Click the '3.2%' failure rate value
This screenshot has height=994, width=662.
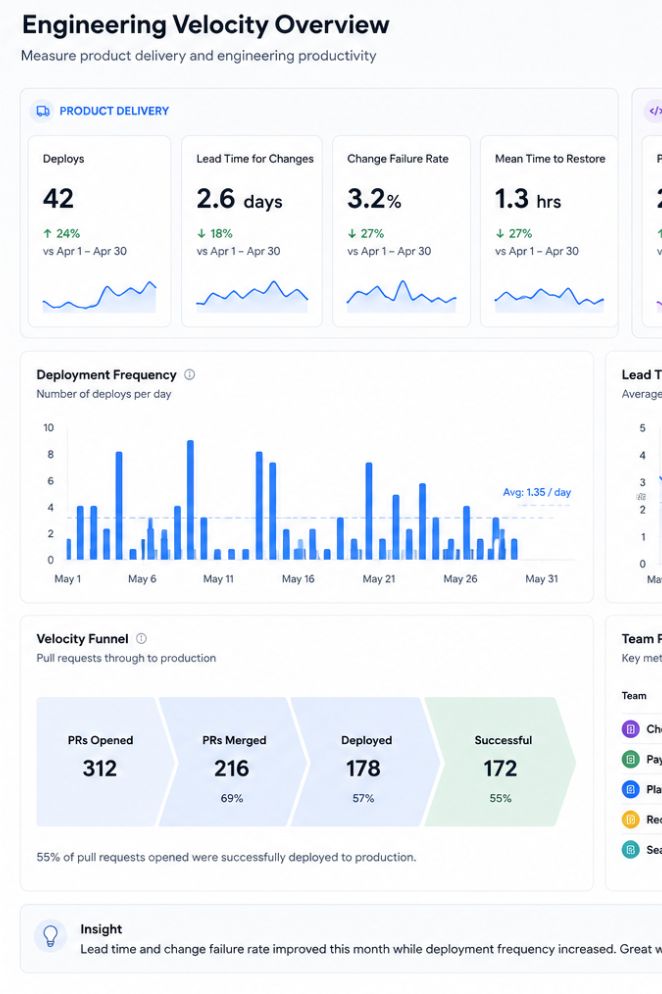pyautogui.click(x=374, y=199)
